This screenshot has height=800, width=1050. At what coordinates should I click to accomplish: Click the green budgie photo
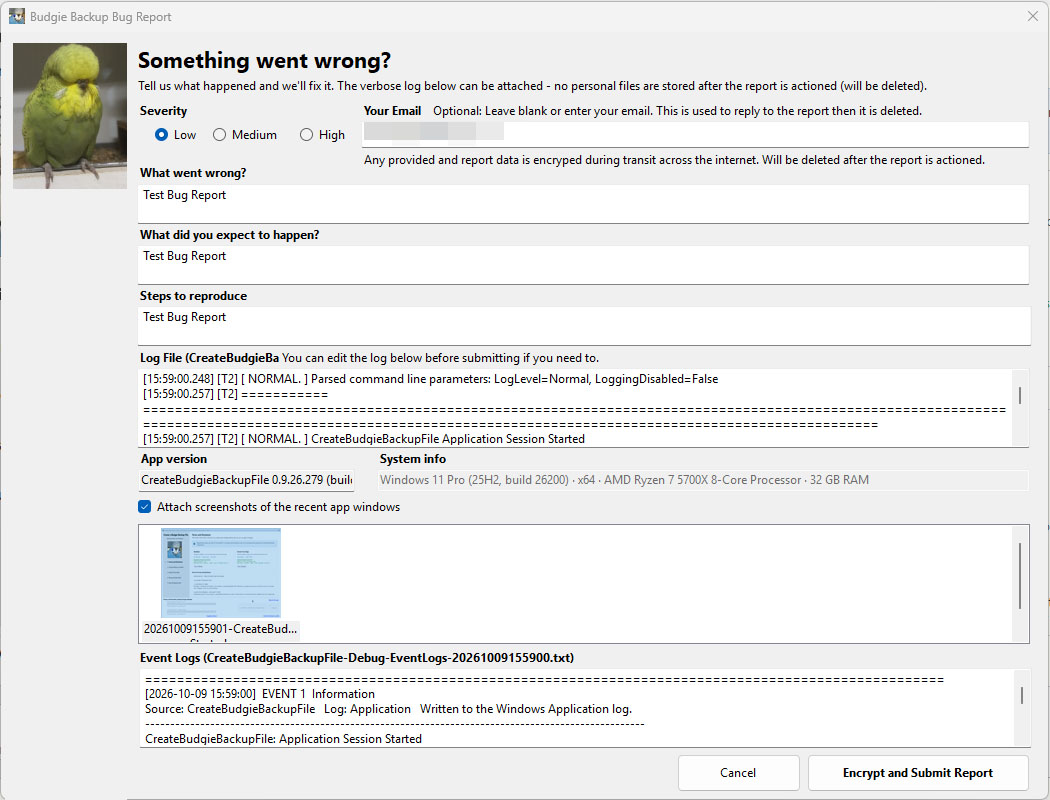(x=70, y=116)
